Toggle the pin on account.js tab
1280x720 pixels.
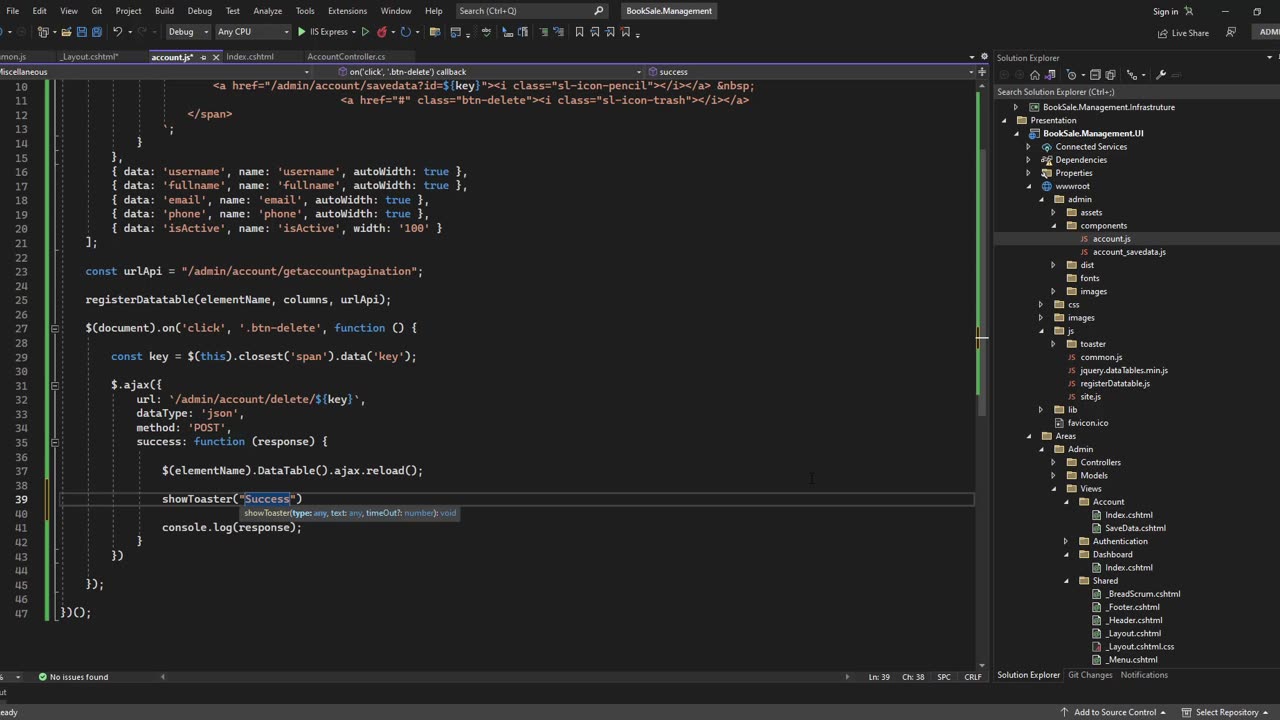[x=203, y=57]
